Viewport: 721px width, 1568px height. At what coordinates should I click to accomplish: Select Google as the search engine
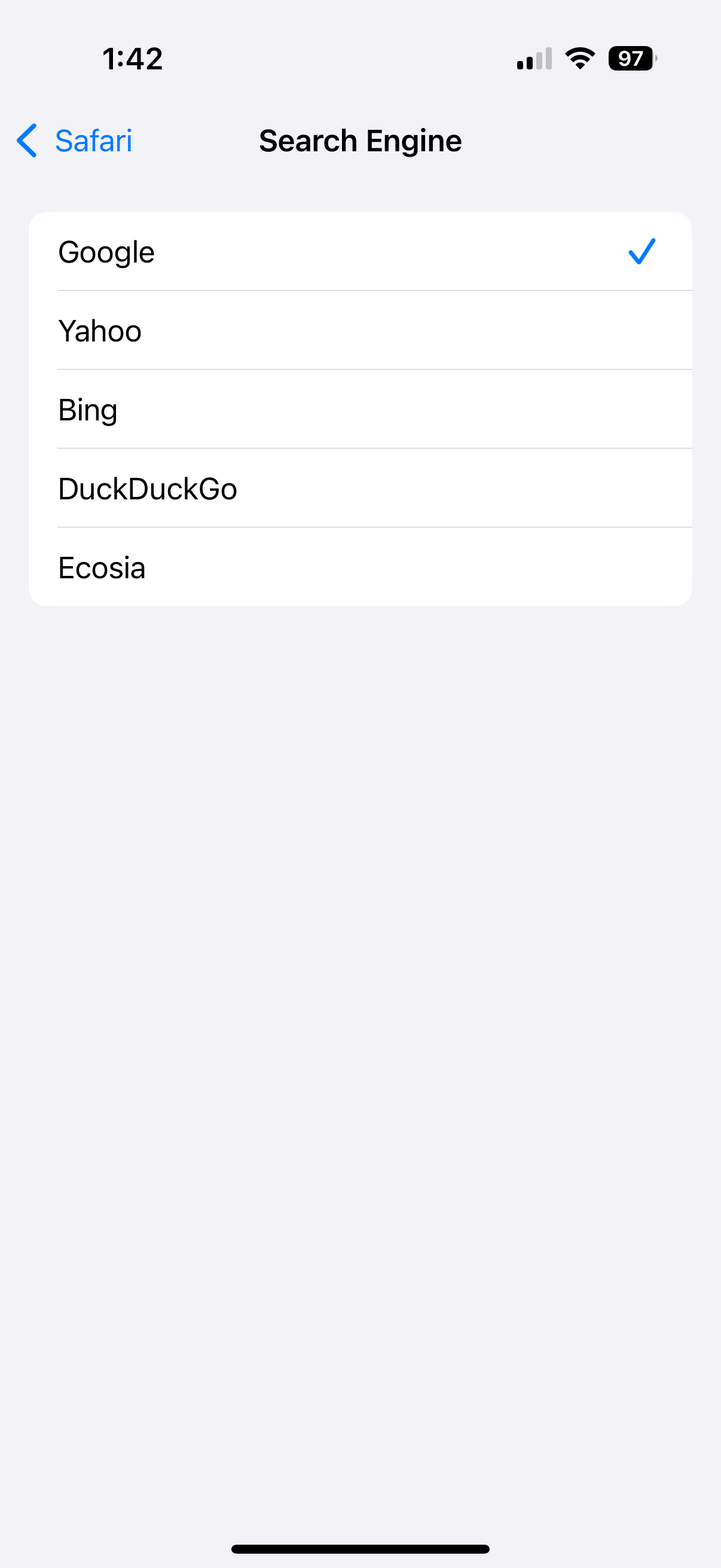pos(106,252)
